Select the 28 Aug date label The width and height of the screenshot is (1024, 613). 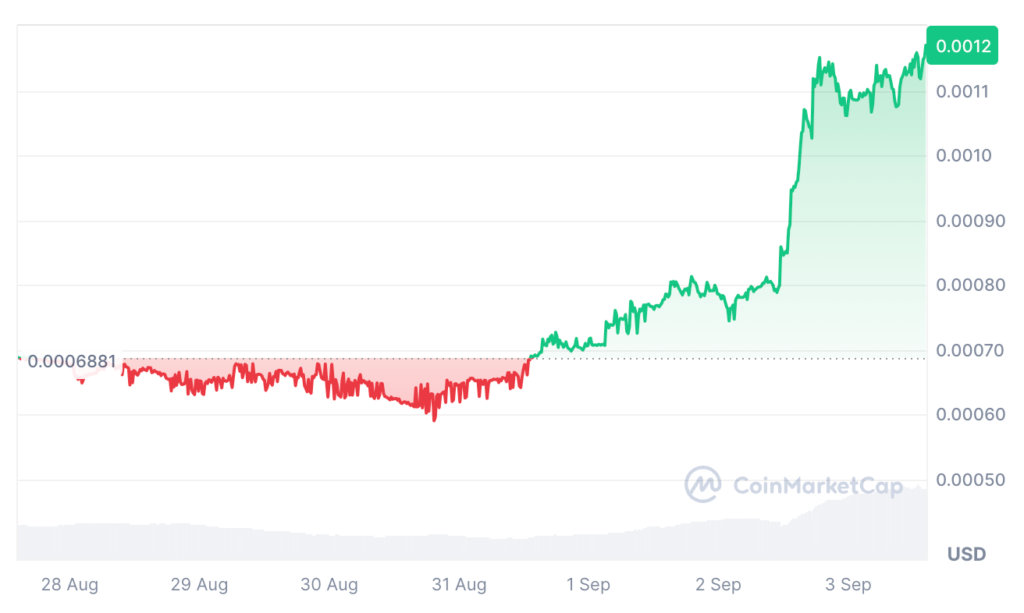[x=70, y=585]
